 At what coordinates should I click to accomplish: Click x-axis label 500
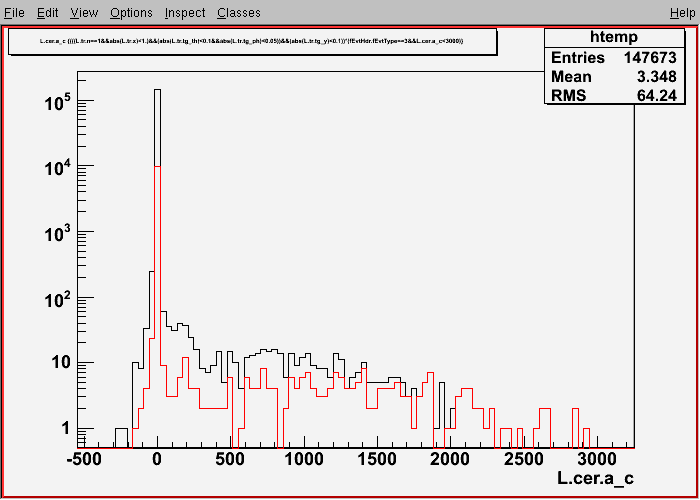[x=231, y=459]
